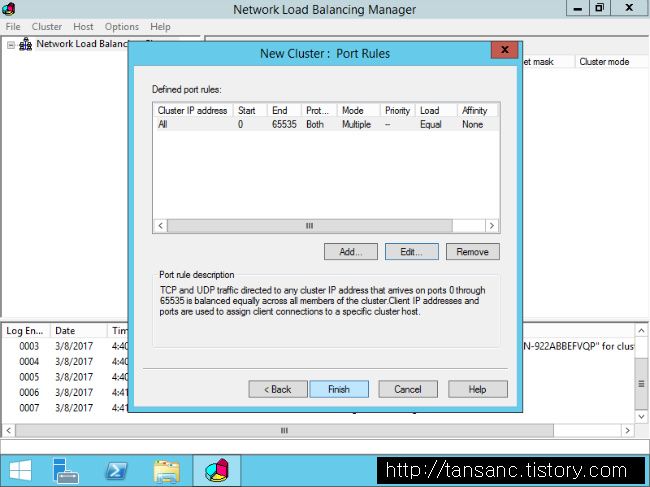The height and width of the screenshot is (487, 650).
Task: Minimize the Network Load Balancing Manager window
Action: coord(577,8)
